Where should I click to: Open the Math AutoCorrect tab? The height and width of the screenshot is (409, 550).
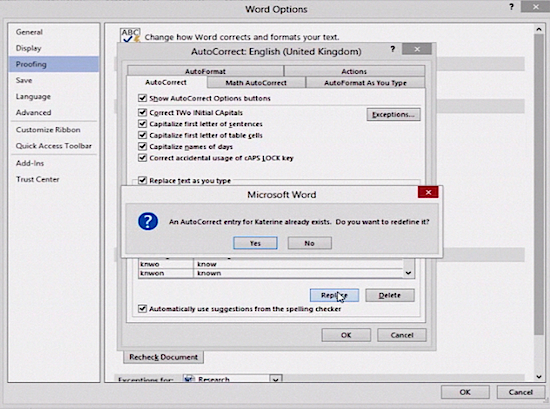click(256, 83)
